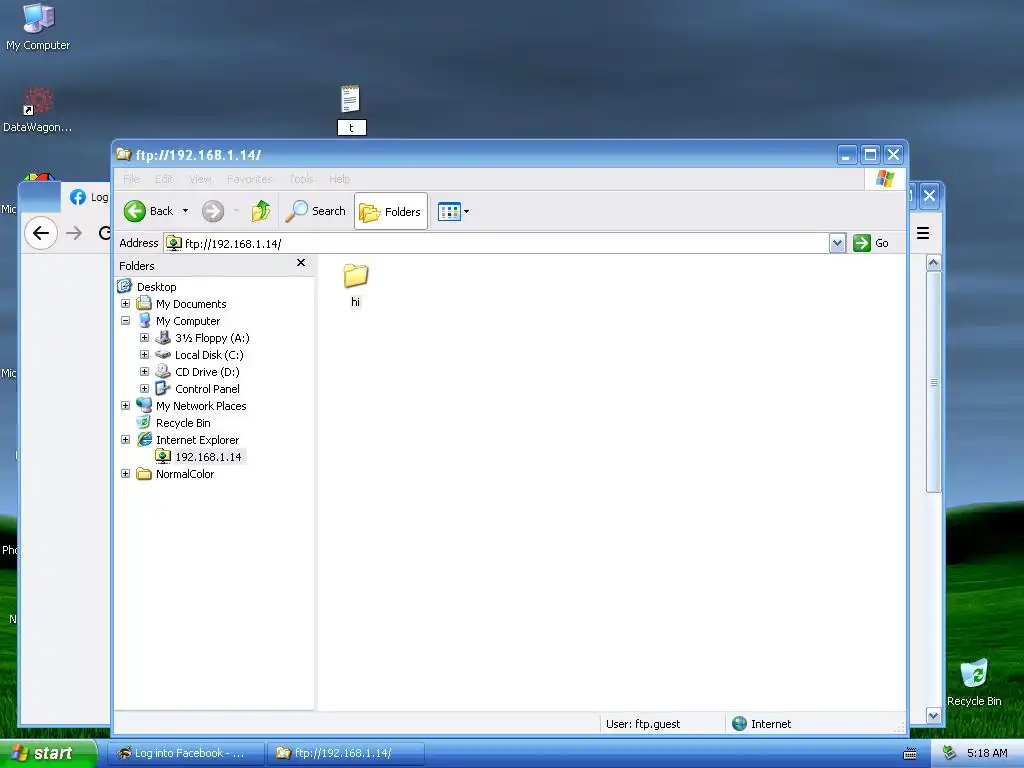Click the DataWagon desktop shortcut icon
The image size is (1024, 768).
pyautogui.click(x=37, y=110)
